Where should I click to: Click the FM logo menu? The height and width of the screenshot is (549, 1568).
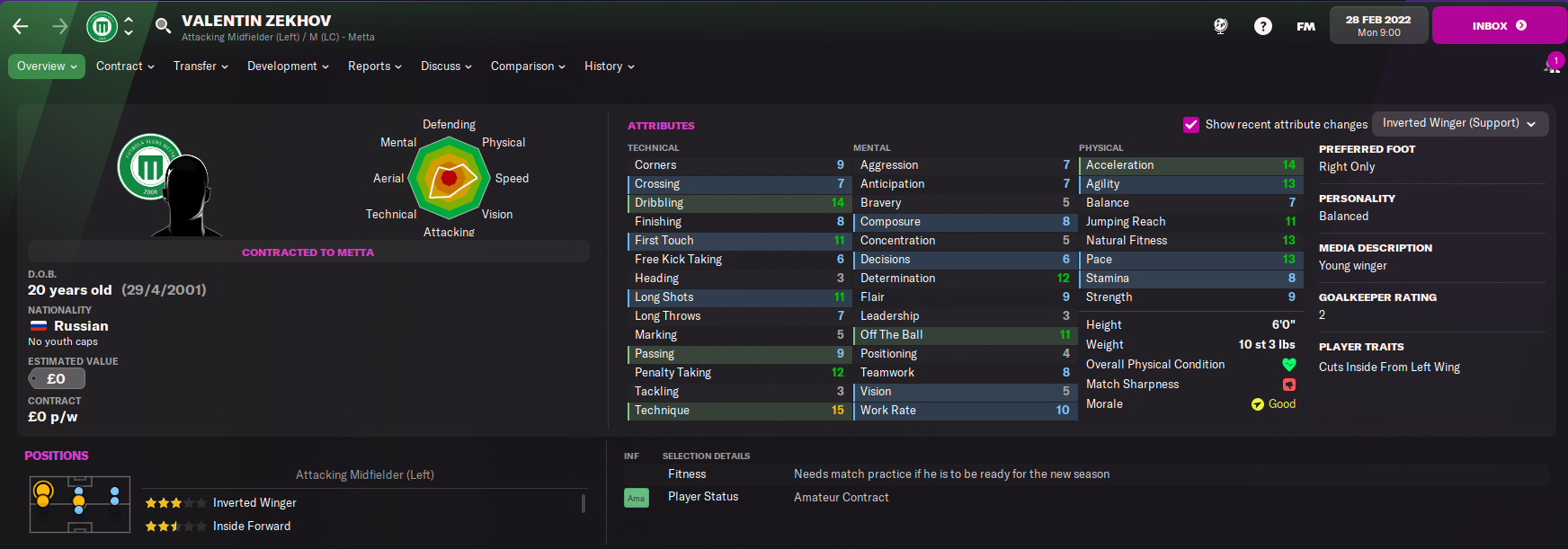click(x=1305, y=26)
